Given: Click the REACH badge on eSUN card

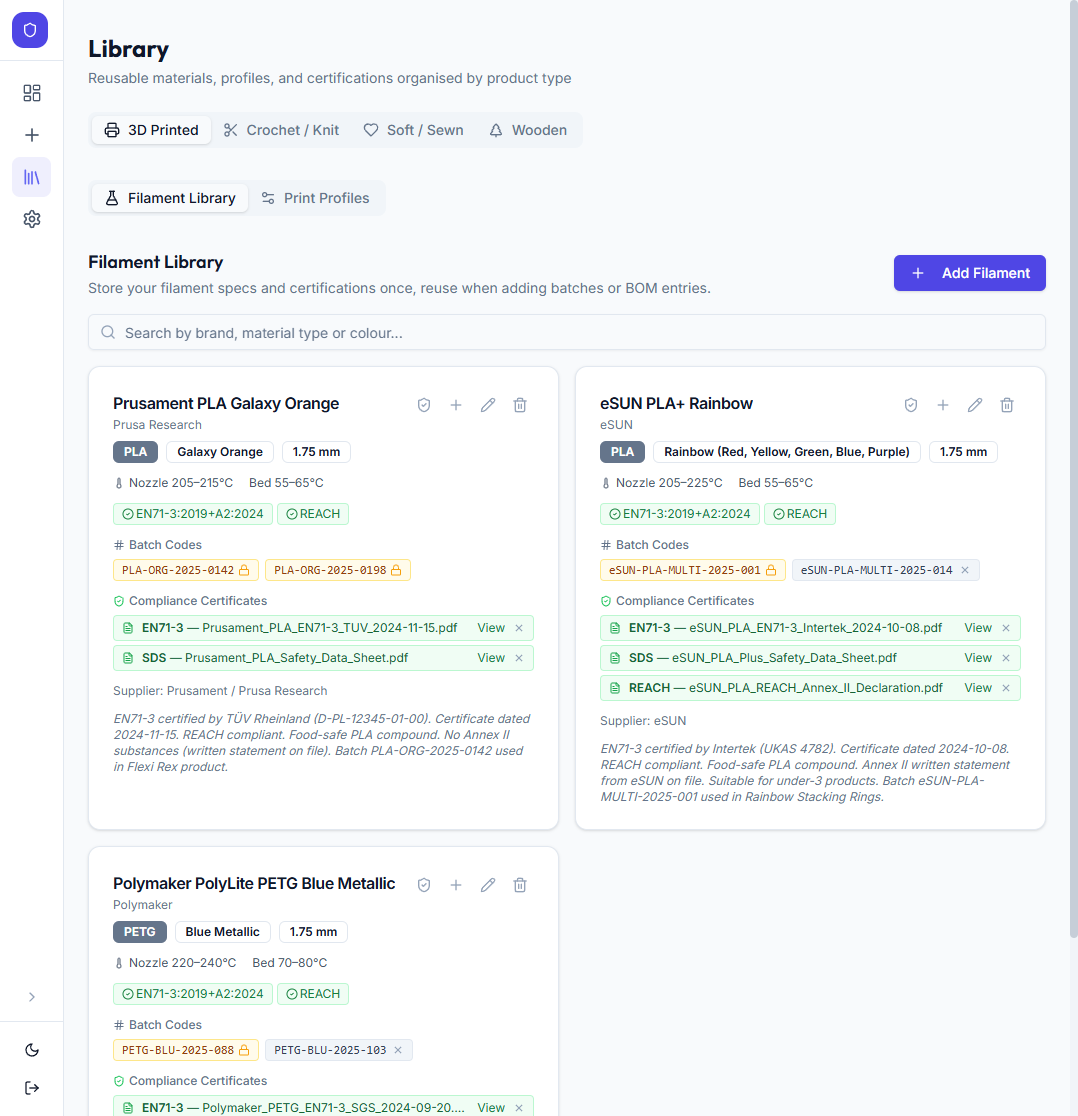Looking at the screenshot, I should coord(800,514).
